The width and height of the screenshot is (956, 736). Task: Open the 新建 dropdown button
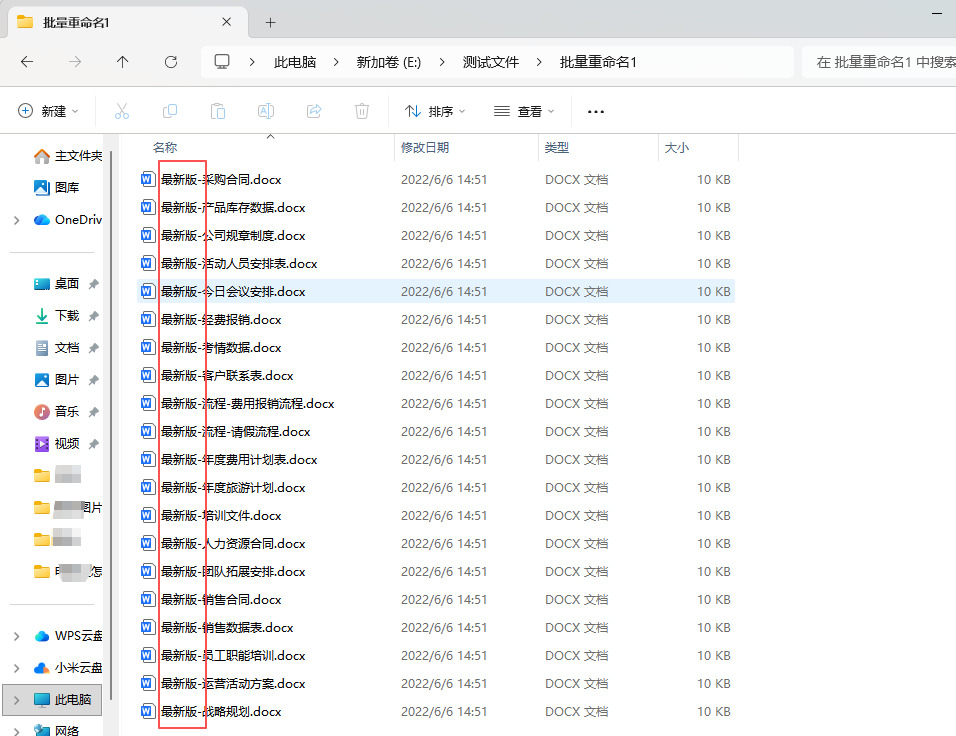[x=48, y=111]
